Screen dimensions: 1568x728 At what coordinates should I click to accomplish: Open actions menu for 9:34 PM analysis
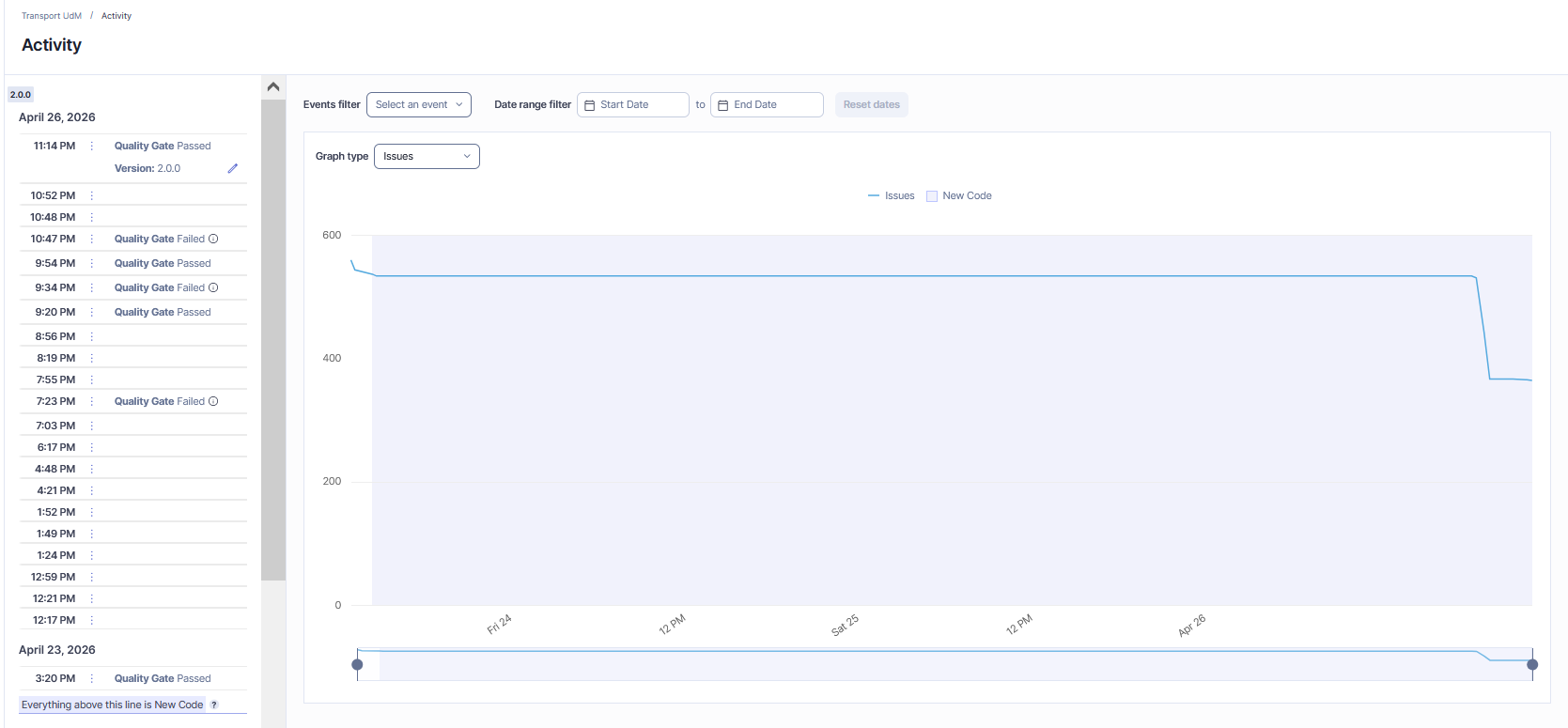pos(91,287)
